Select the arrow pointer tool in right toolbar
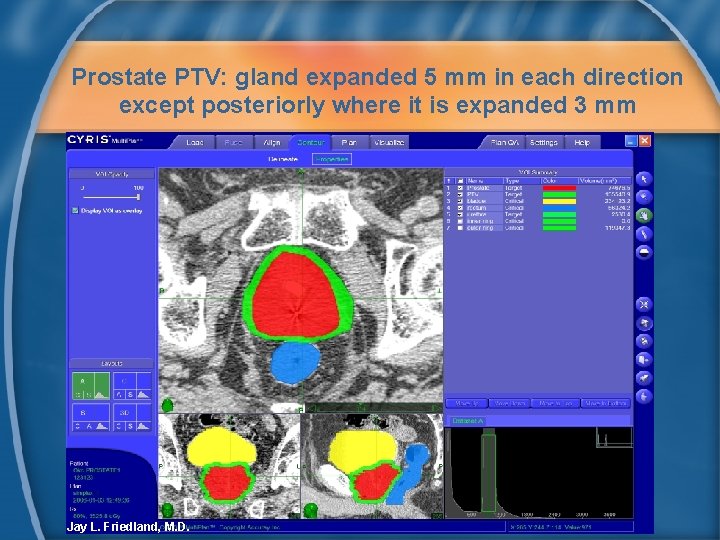Viewport: 720px width, 540px height. pyautogui.click(x=644, y=179)
